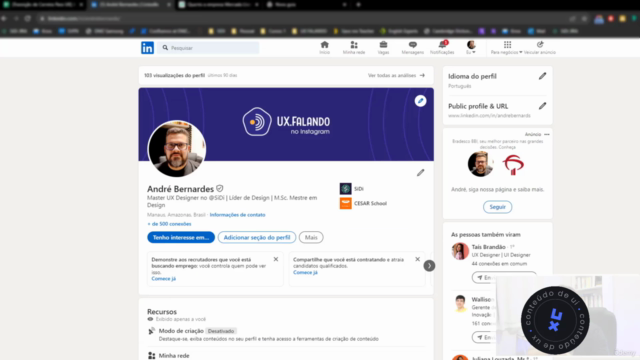
Task: Click the Pesquisar search field
Action: pos(209,48)
